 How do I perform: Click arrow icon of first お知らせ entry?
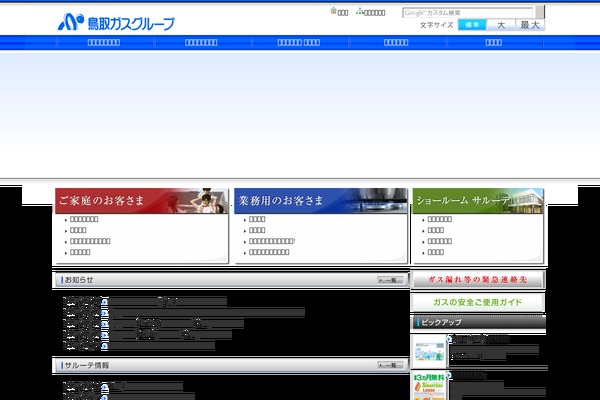click(104, 302)
